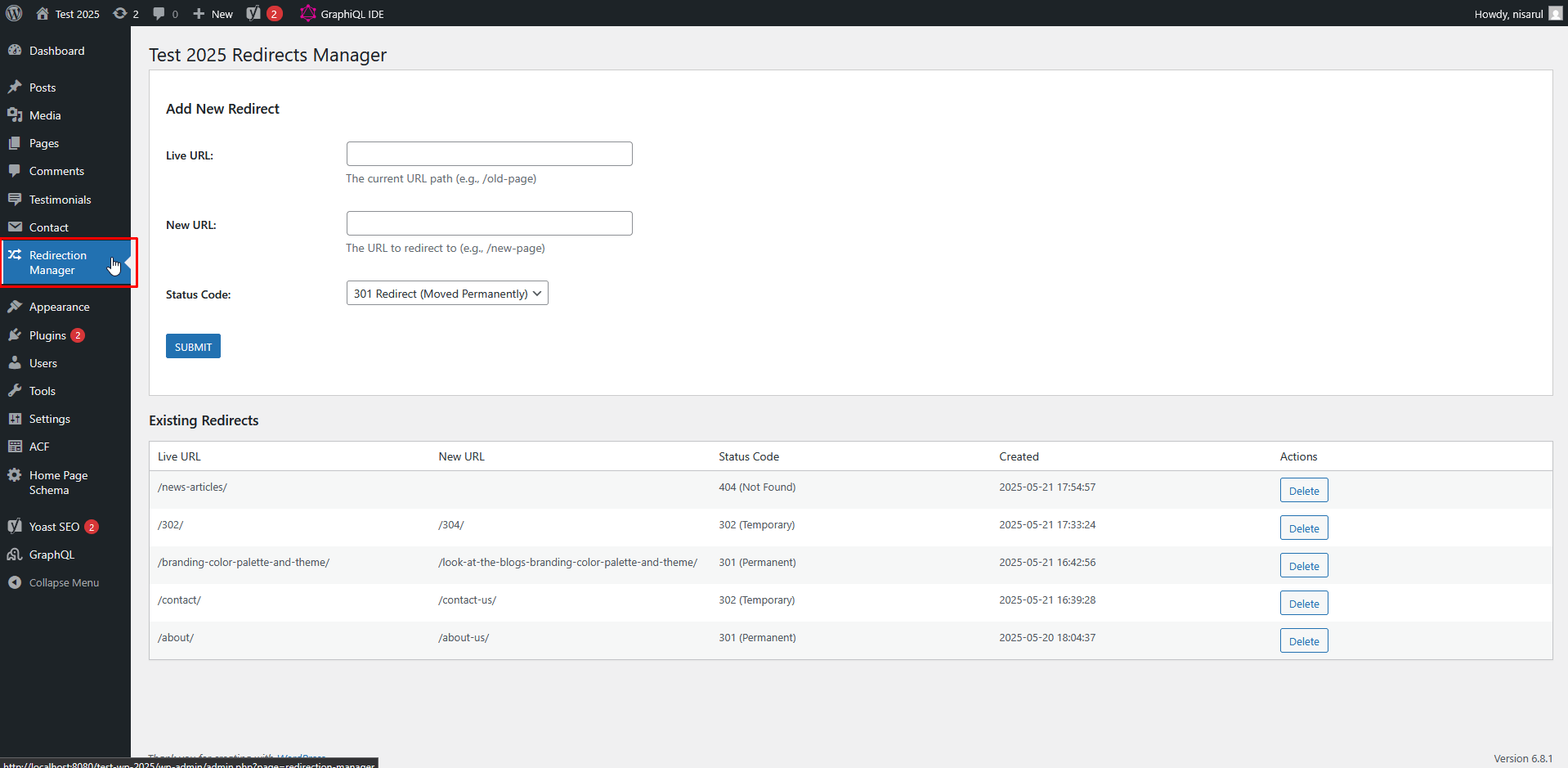
Task: Go to the Settings menu item
Action: (x=49, y=418)
